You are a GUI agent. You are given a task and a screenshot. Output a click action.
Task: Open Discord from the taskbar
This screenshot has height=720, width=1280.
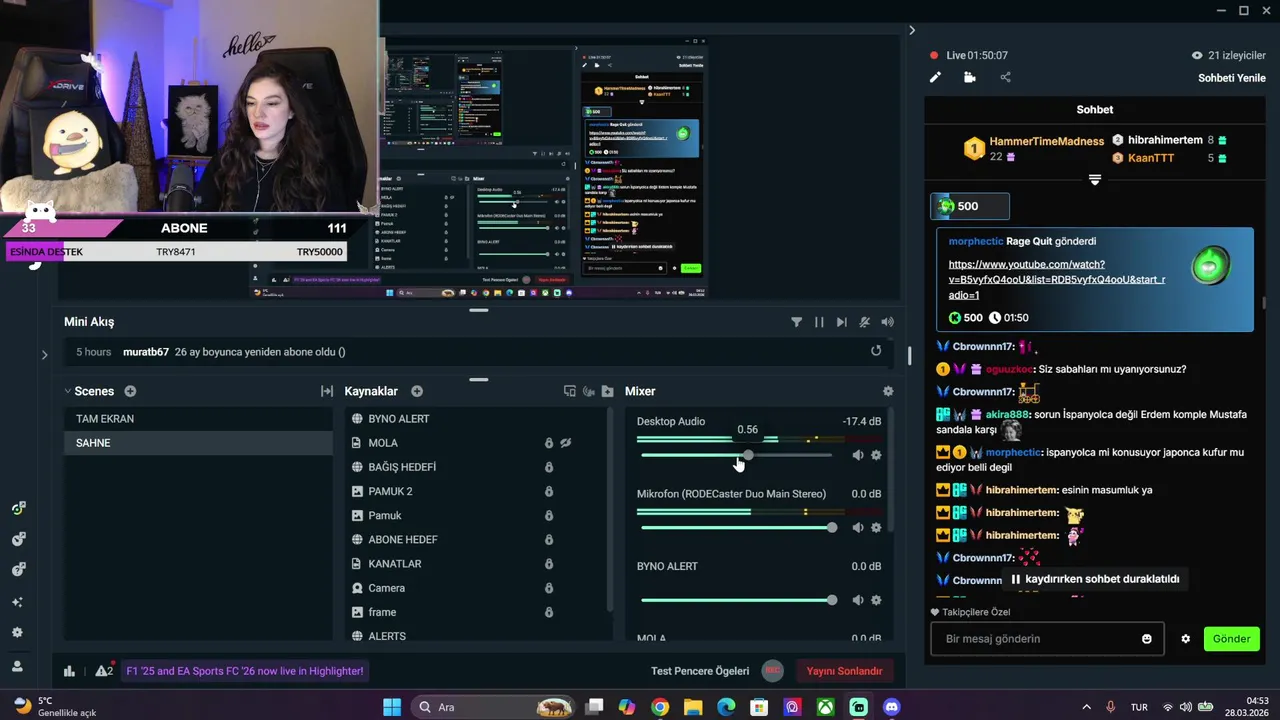click(891, 707)
